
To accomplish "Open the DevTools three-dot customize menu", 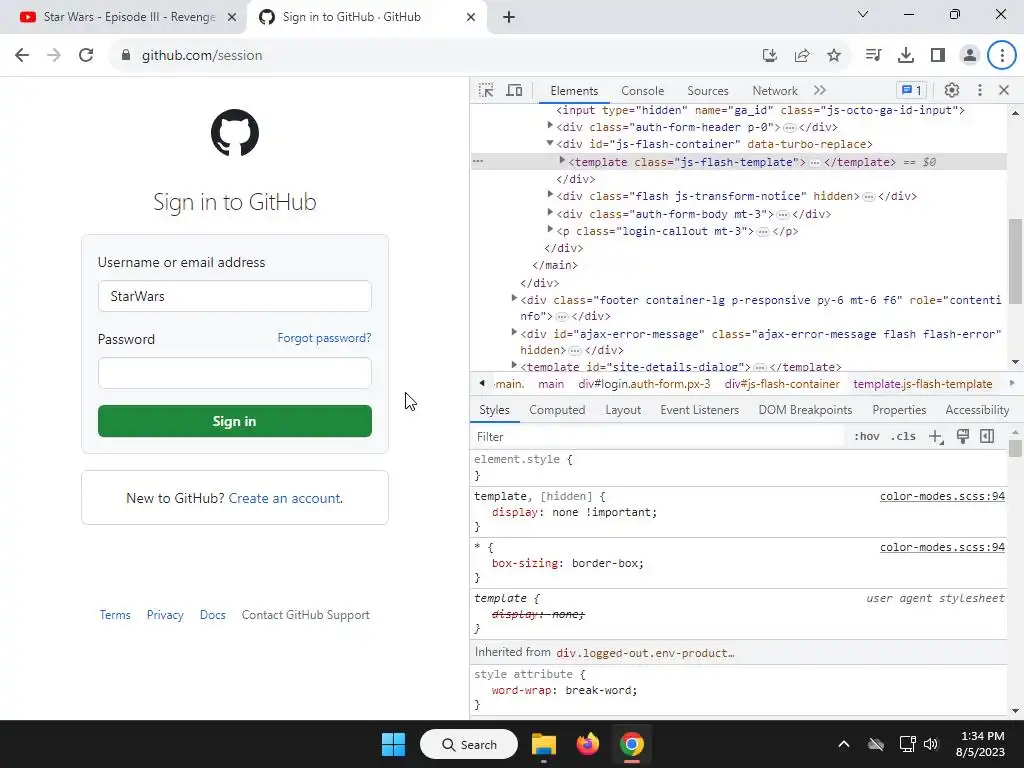I will coord(980,90).
